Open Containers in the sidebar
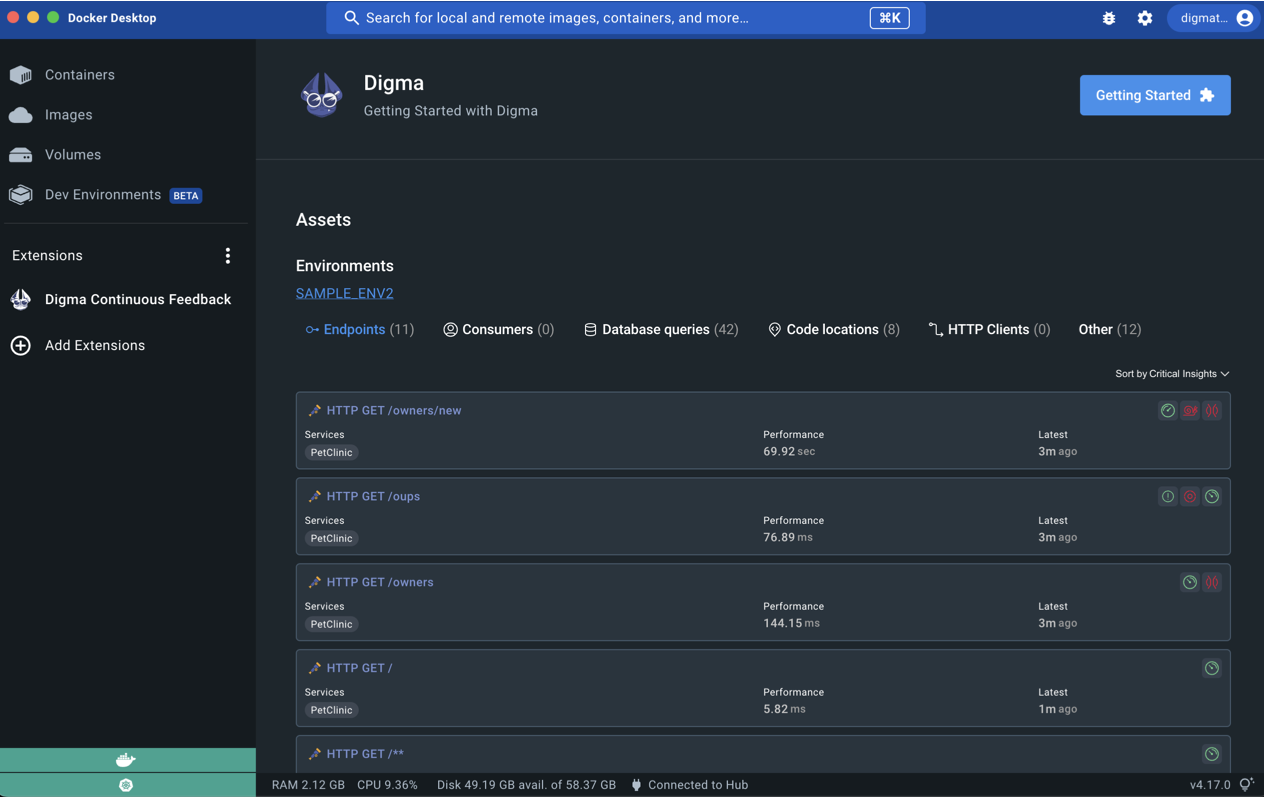Image resolution: width=1265 pixels, height=797 pixels. (79, 75)
